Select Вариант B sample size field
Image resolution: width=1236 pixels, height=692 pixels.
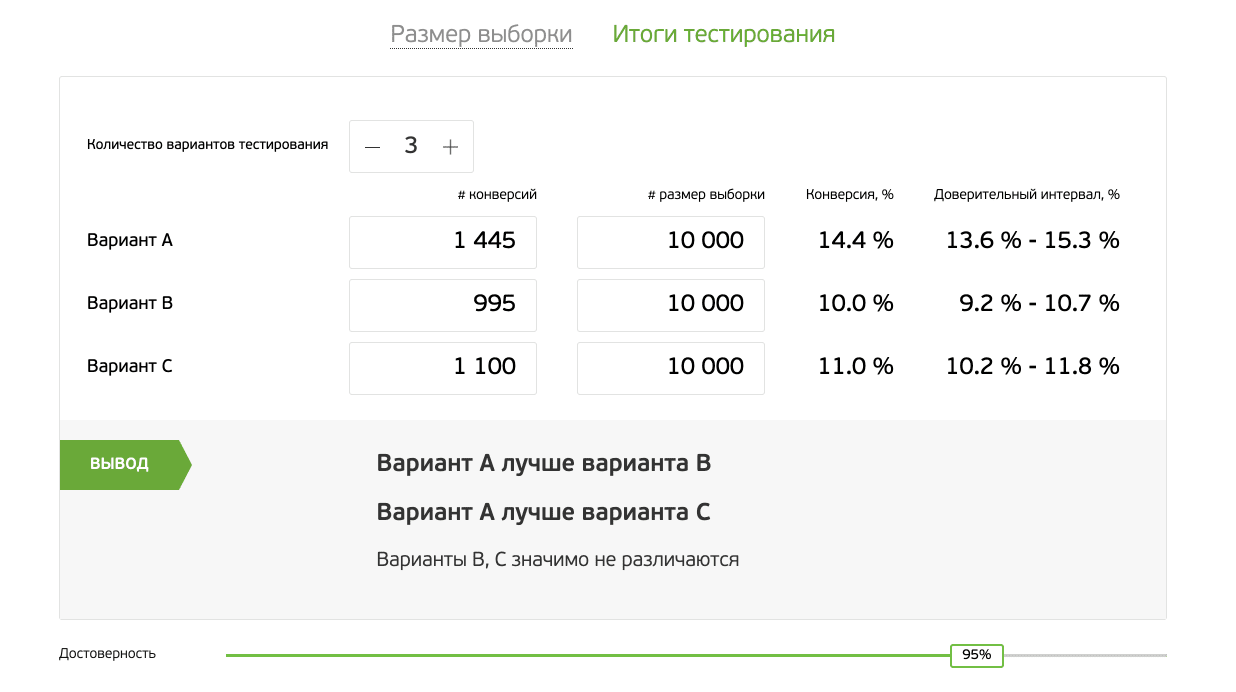coord(670,305)
